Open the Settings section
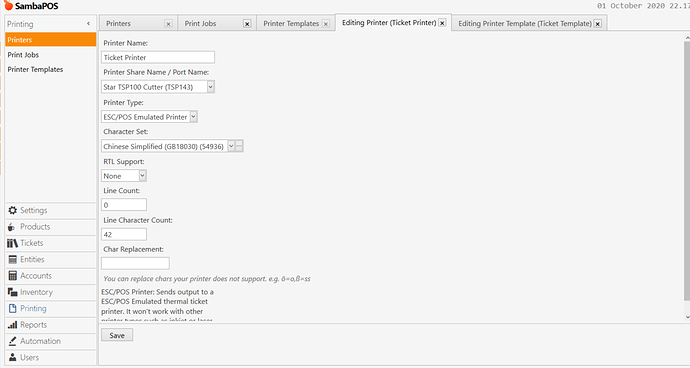 pyautogui.click(x=51, y=210)
